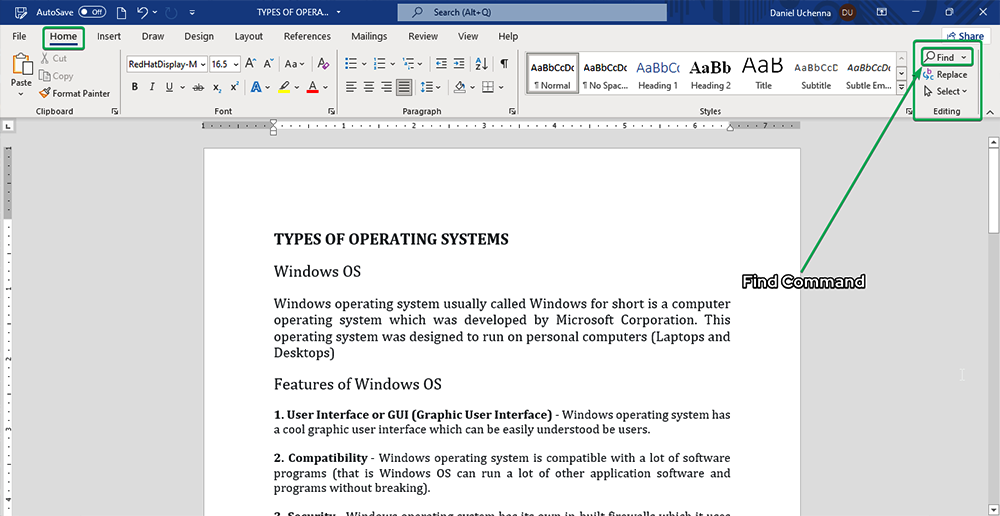This screenshot has width=1000, height=516.
Task: Open the font size dropdown
Action: click(235, 63)
